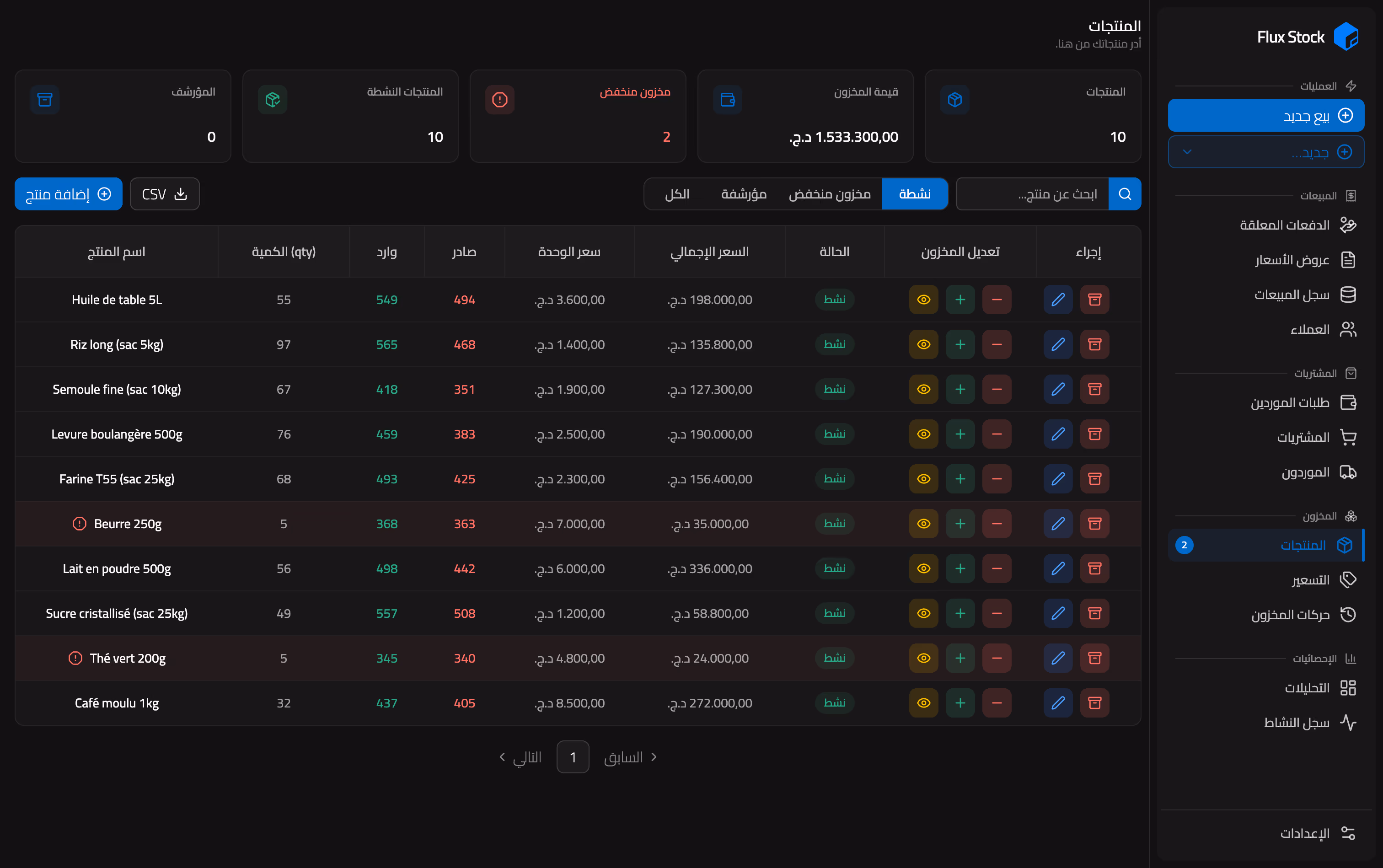Export products with the CSV button
1383x868 pixels.
[165, 194]
